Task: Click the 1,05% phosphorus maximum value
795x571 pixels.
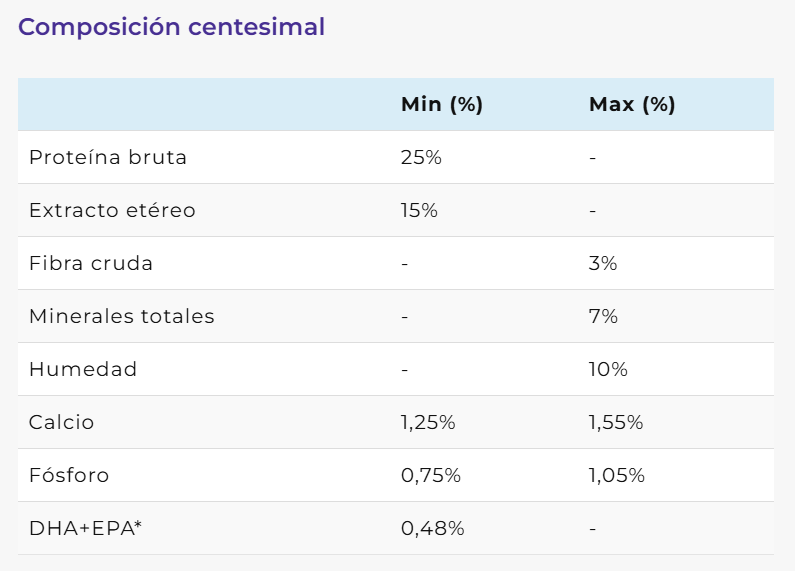Action: tap(617, 476)
